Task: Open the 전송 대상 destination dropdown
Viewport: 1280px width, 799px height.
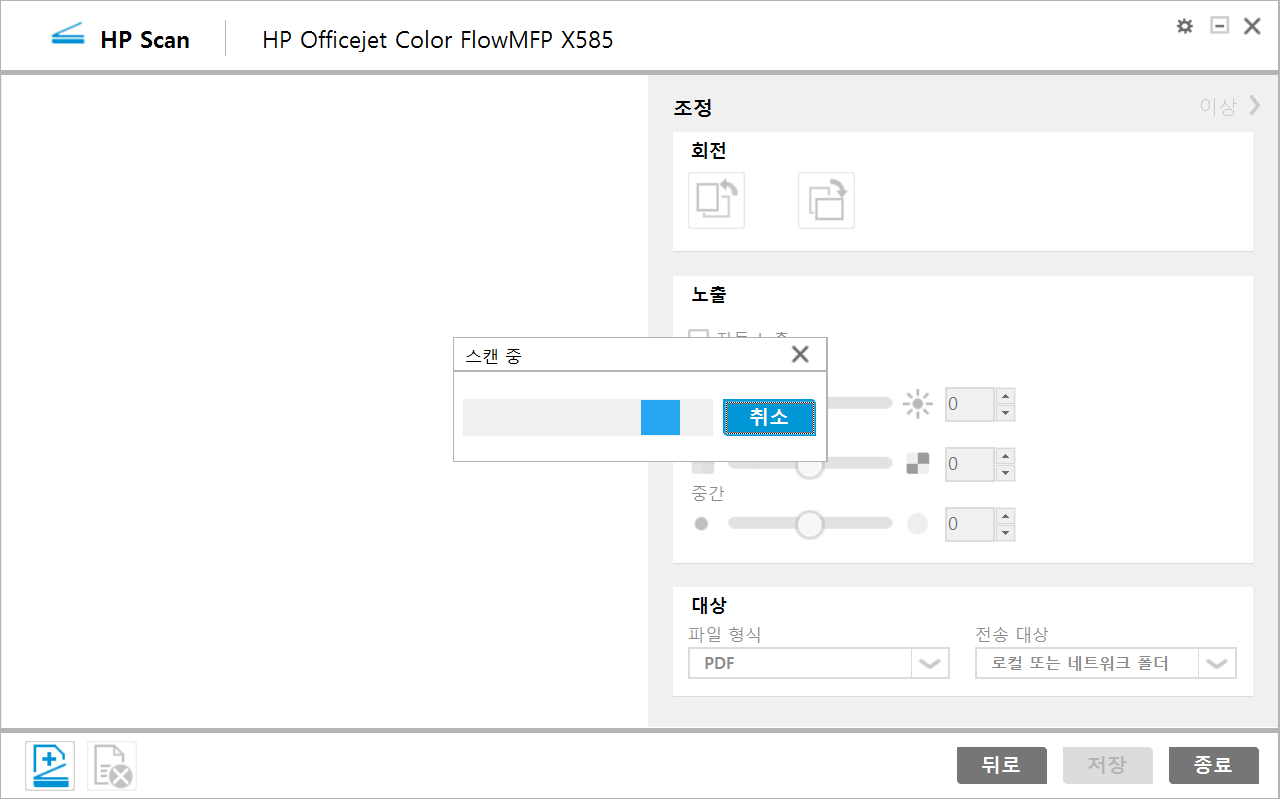Action: [1106, 663]
